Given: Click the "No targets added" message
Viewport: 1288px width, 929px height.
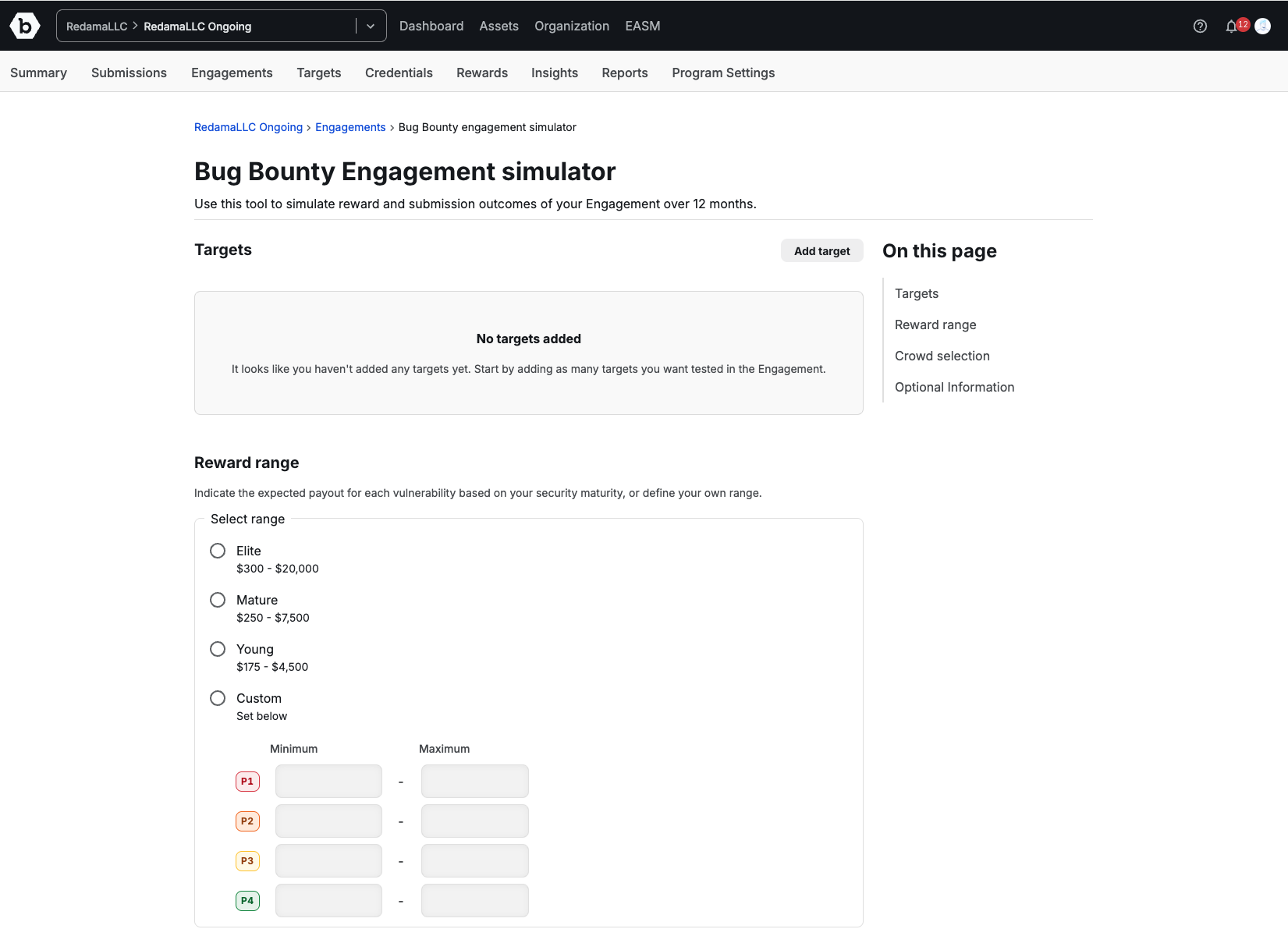Looking at the screenshot, I should [x=529, y=339].
